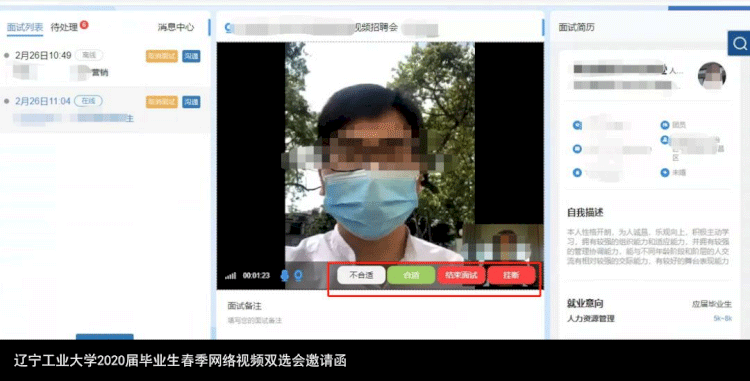The width and height of the screenshot is (750, 381).
Task: Click the search magnifier icon on right edge
Action: pyautogui.click(x=739, y=44)
